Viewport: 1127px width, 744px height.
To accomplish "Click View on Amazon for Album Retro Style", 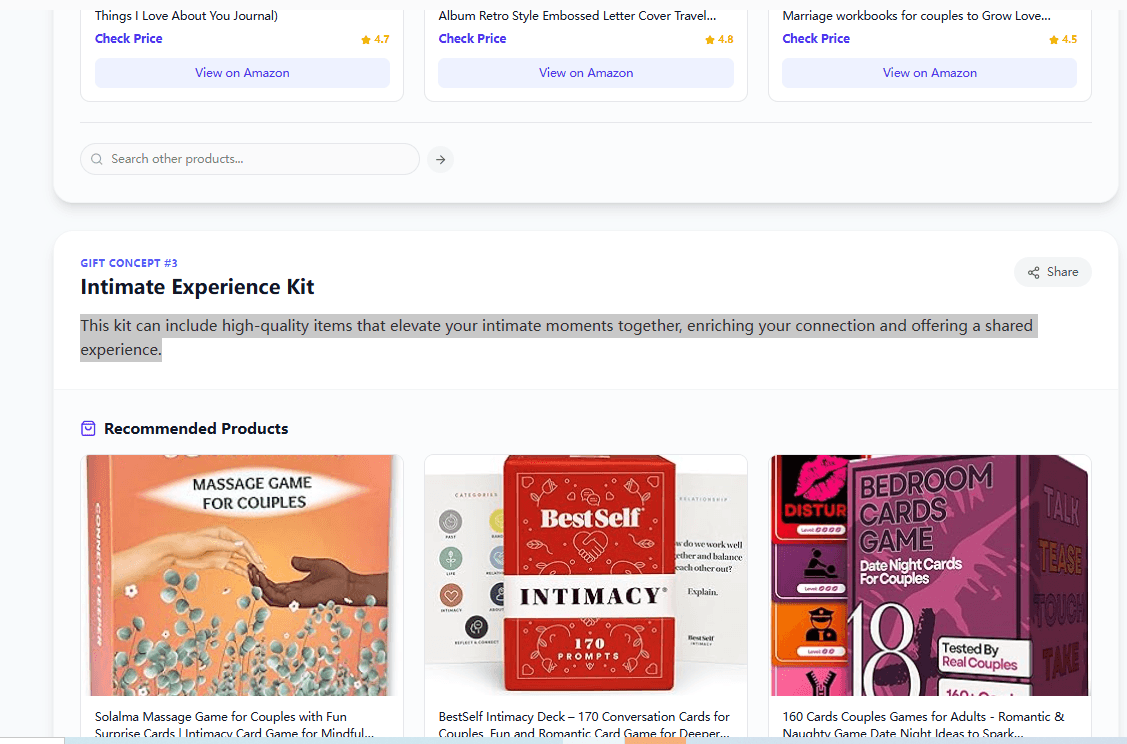I will pyautogui.click(x=585, y=72).
